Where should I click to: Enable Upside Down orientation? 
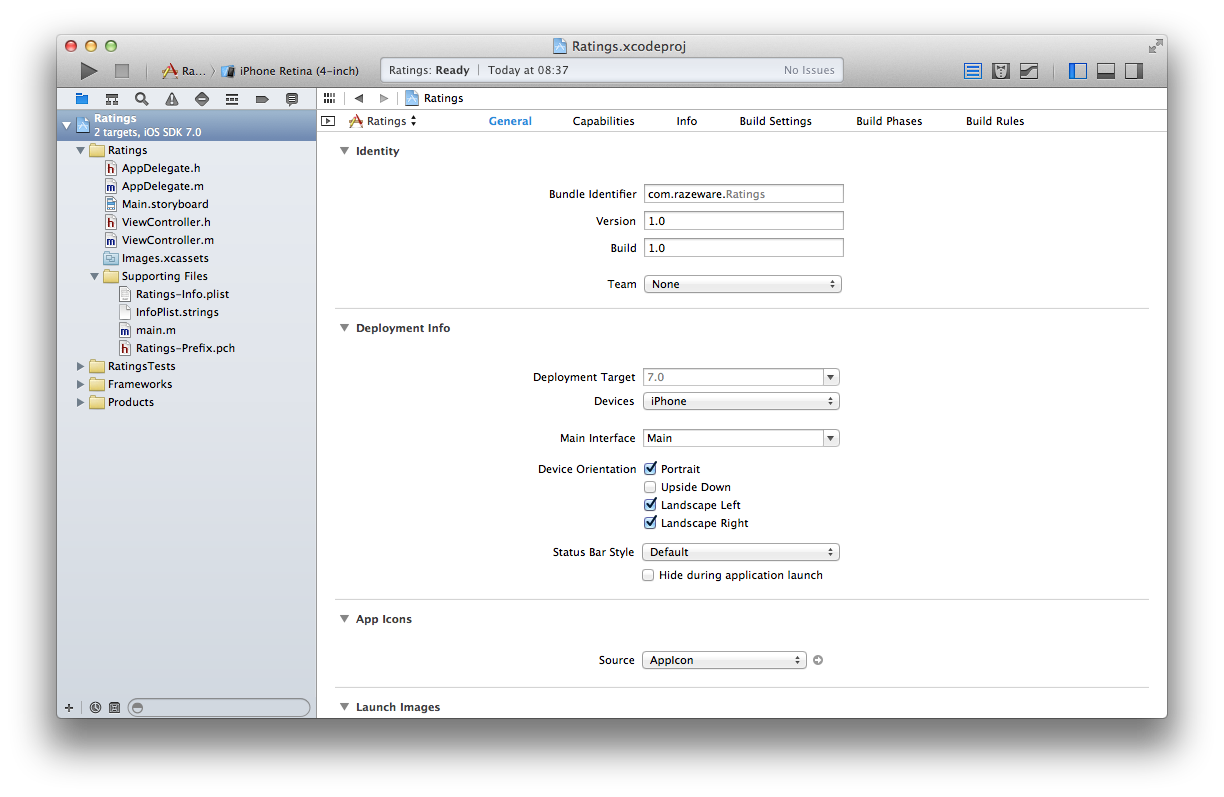650,487
